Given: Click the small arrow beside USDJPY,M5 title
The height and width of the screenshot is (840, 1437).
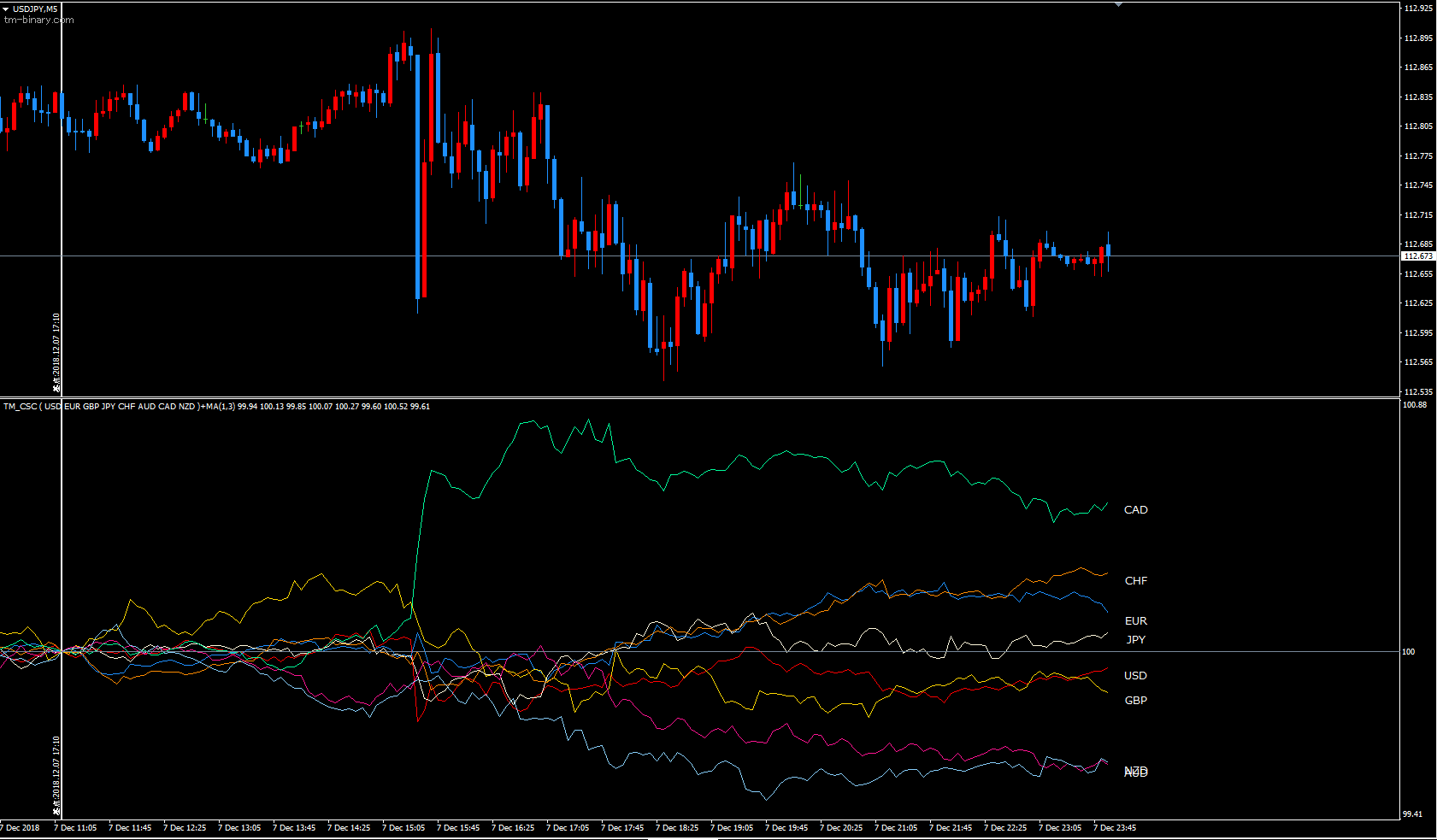Looking at the screenshot, I should [x=6, y=9].
